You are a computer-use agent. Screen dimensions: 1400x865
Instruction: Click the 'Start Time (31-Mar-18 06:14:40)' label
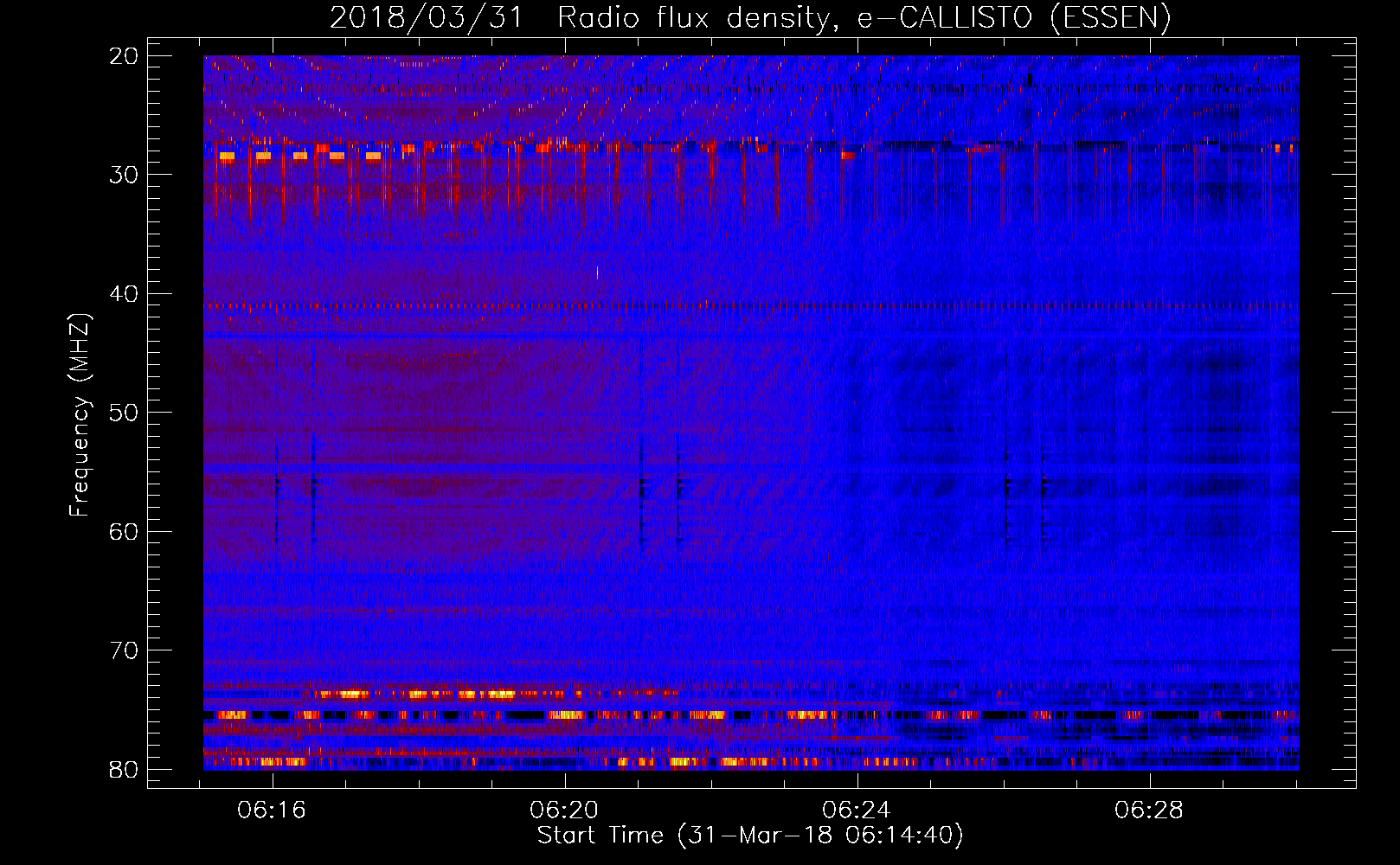[x=749, y=836]
